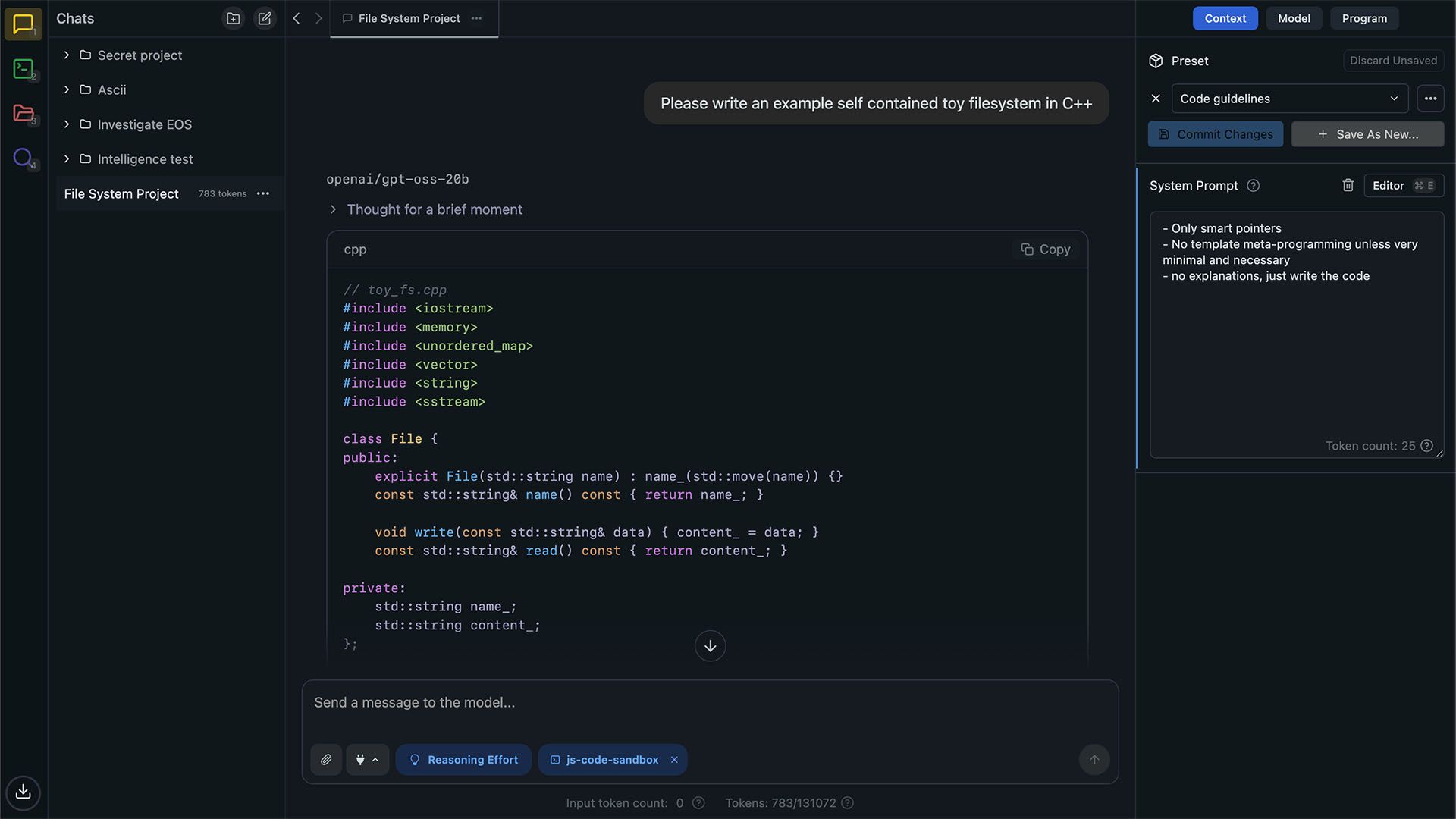Open the My Models folder icon

(23, 114)
